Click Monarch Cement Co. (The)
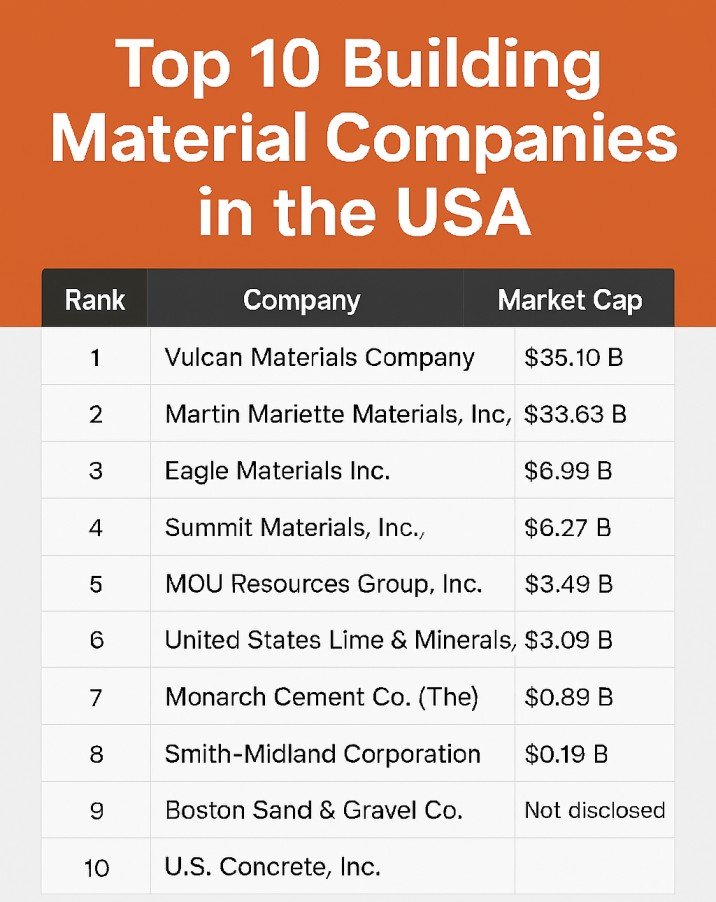Viewport: 716px width, 902px height. [x=321, y=696]
